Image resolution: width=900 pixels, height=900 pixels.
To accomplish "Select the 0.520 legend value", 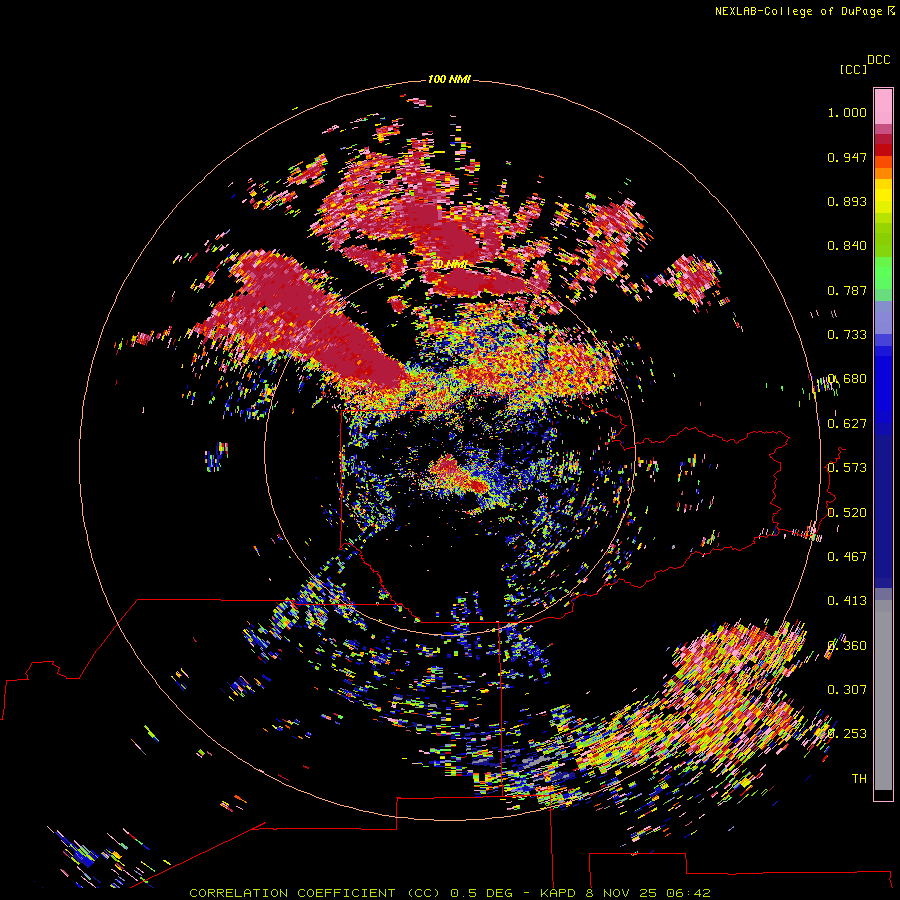I will (847, 513).
